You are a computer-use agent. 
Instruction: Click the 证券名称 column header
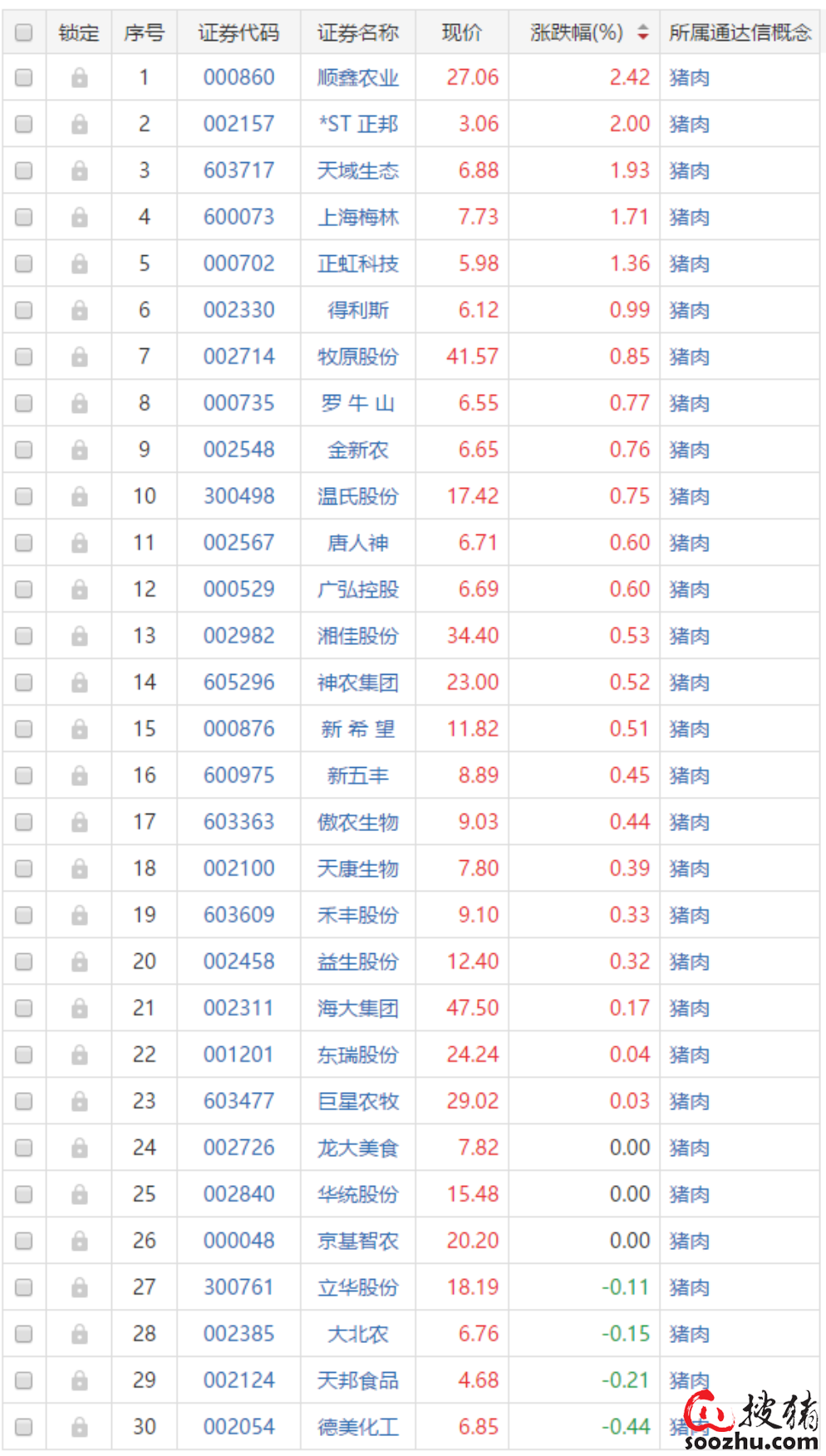(x=358, y=32)
